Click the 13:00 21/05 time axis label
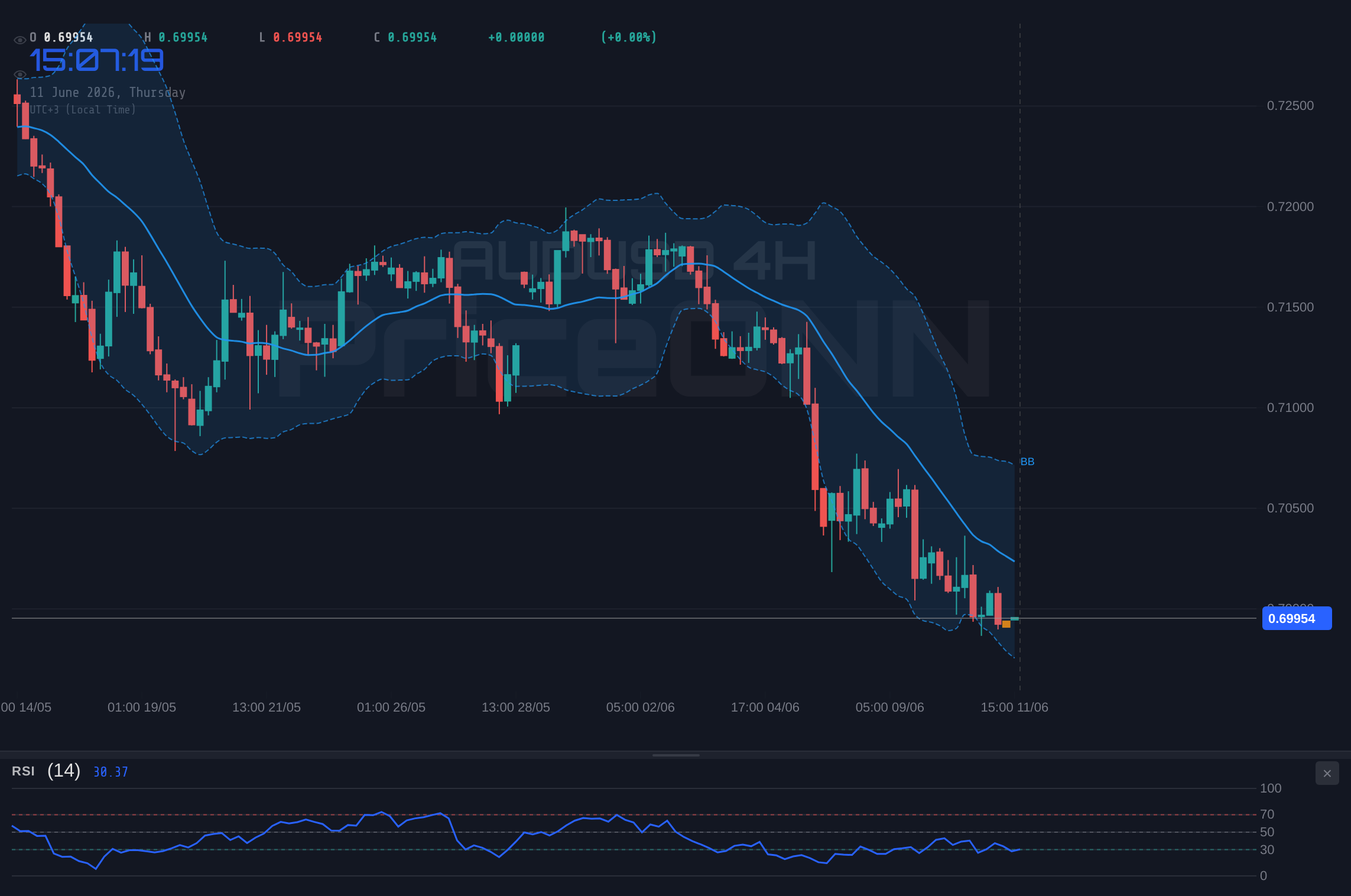 pyautogui.click(x=267, y=707)
